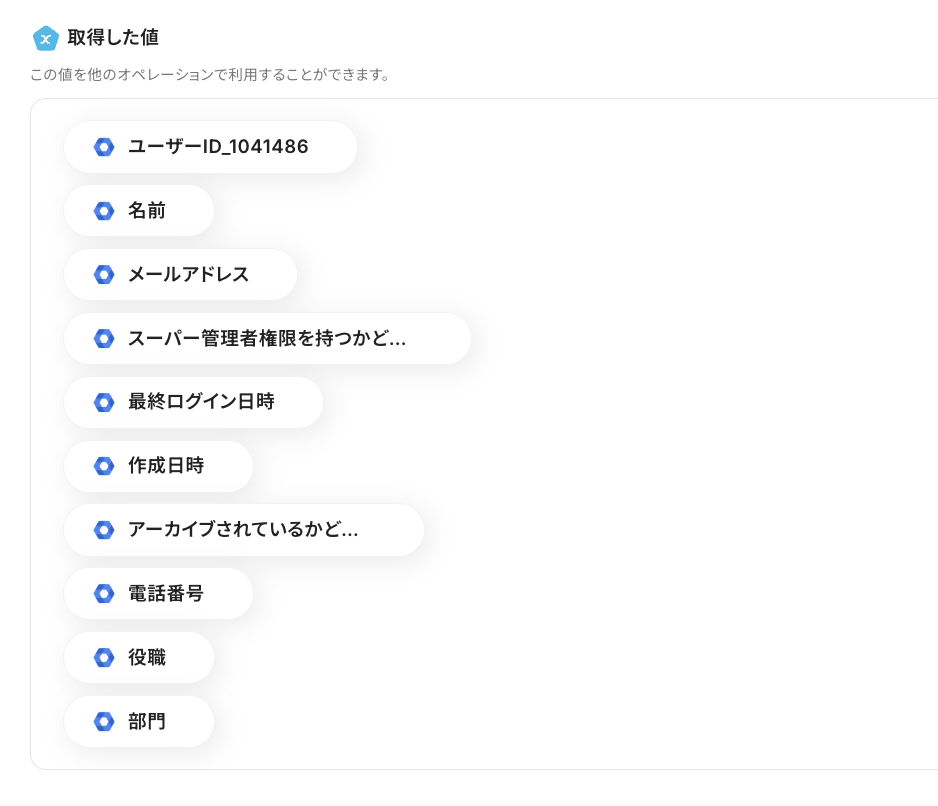Screen dimensions: 938x806
Task: Click the hexagon icon beside 電話番号
Action: click(x=104, y=594)
